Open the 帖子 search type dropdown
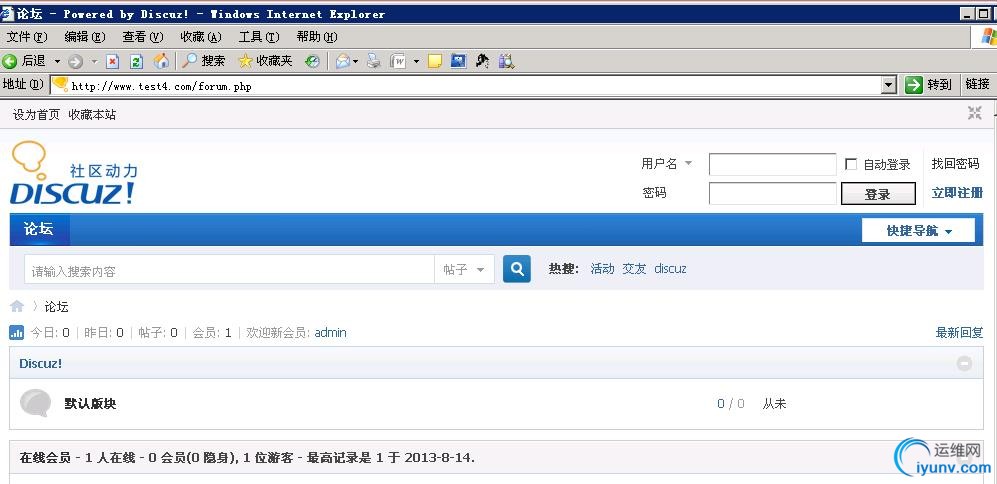Viewport: 997px width, 484px height. 464,270
